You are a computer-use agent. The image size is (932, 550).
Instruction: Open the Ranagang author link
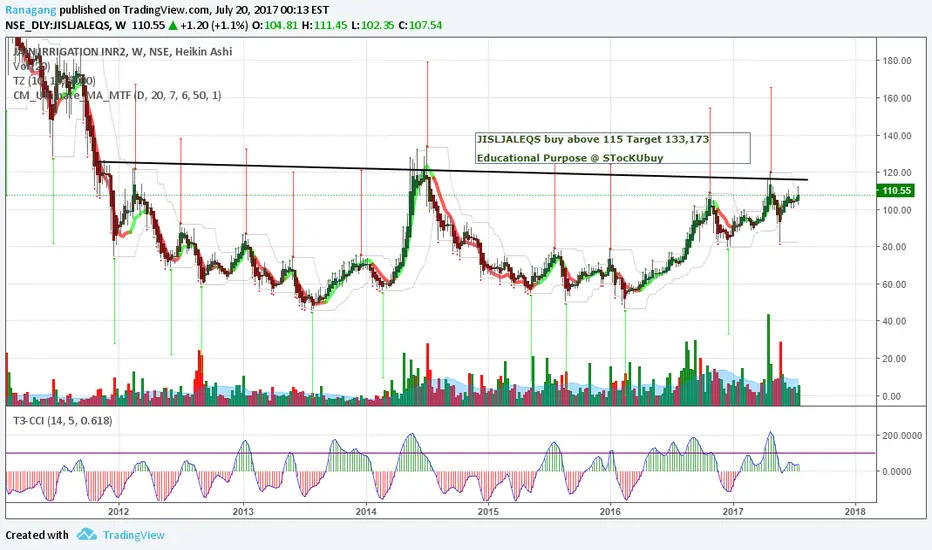point(31,10)
